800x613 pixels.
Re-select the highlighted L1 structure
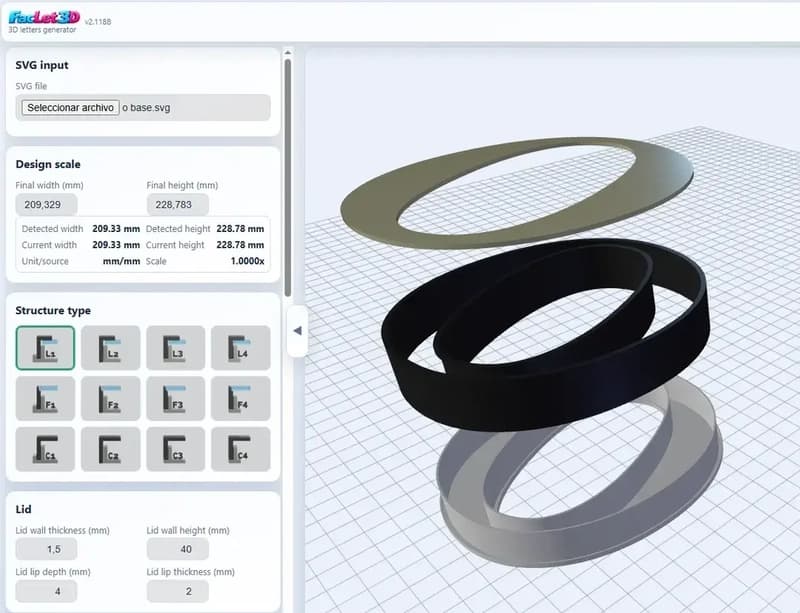46,348
